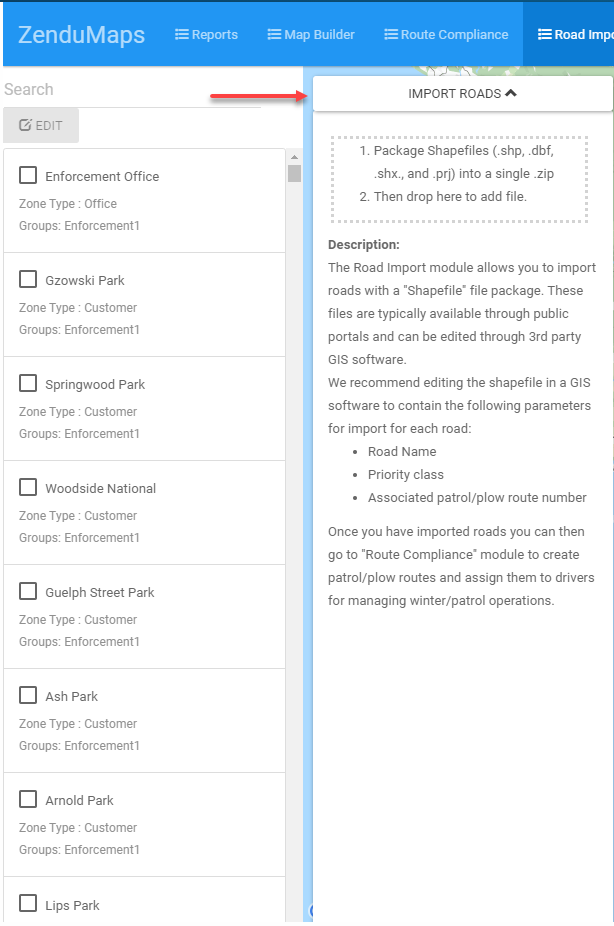Select the Lips Park checkbox
Screen dimensions: 614x926
(28, 904)
